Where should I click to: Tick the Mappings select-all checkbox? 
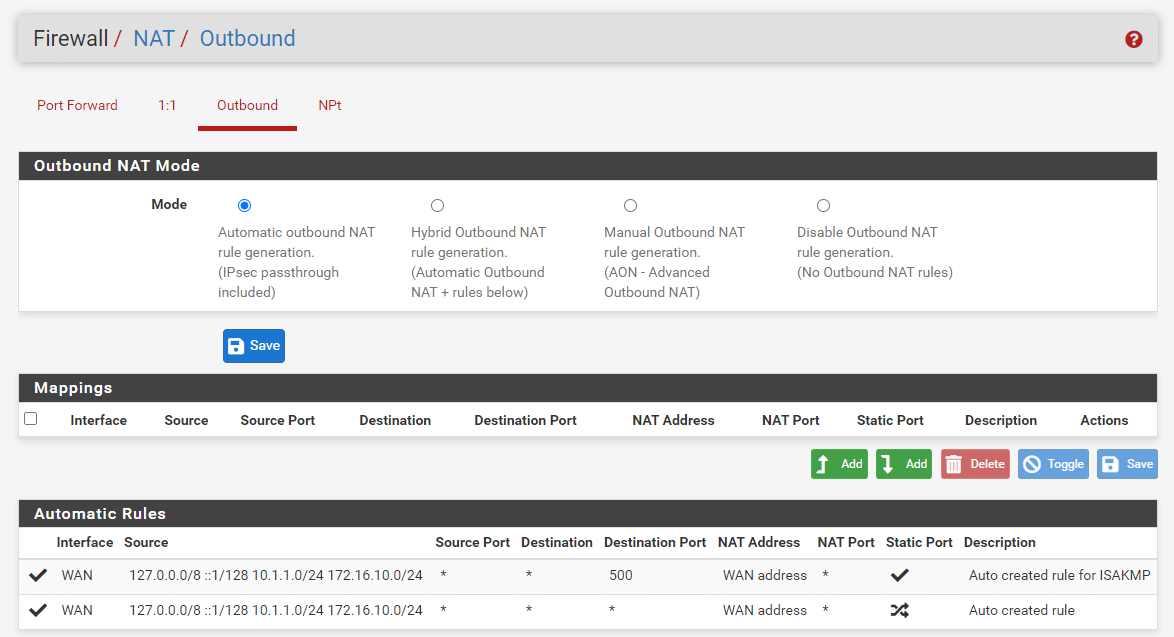[31, 418]
